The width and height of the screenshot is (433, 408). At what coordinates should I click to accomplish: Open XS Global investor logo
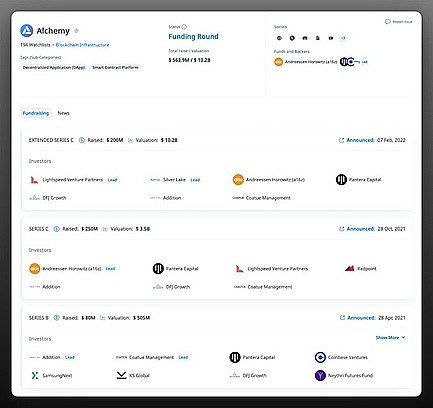pos(121,375)
